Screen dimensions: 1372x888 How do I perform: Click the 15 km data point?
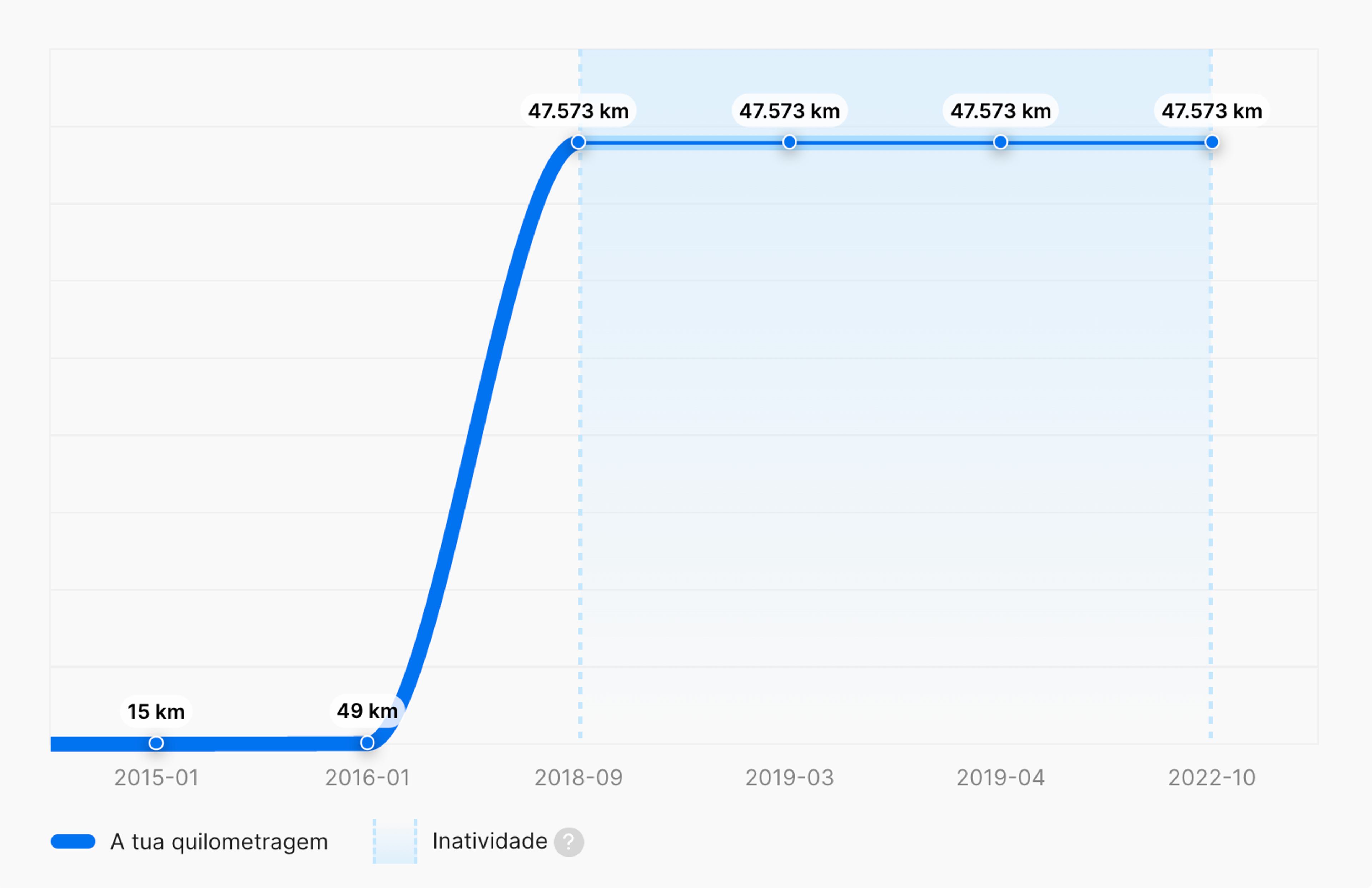(x=156, y=743)
